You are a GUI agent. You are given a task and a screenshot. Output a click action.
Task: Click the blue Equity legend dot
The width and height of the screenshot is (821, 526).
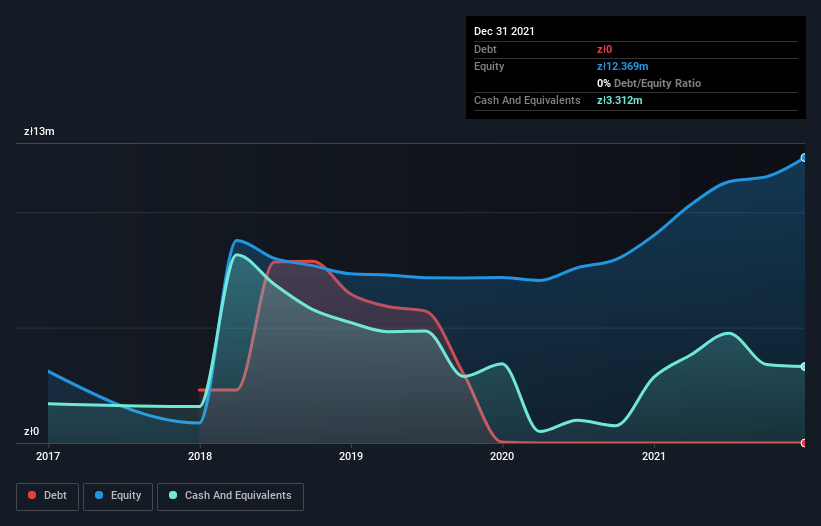(99, 495)
